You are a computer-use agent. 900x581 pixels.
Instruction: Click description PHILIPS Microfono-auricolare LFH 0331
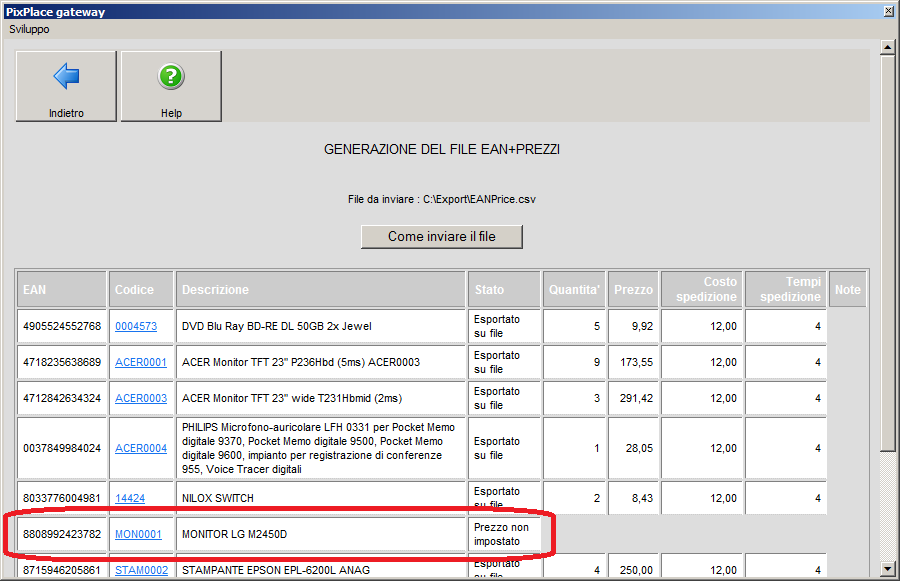[319, 448]
